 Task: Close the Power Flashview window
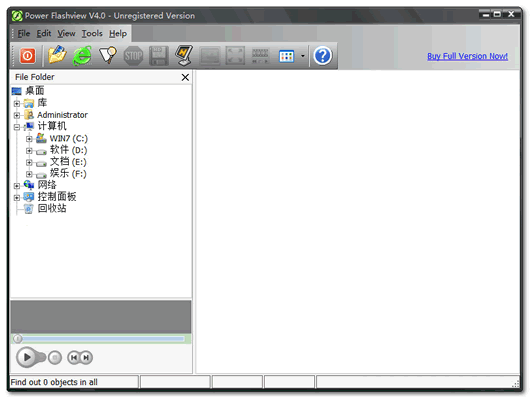pos(511,15)
